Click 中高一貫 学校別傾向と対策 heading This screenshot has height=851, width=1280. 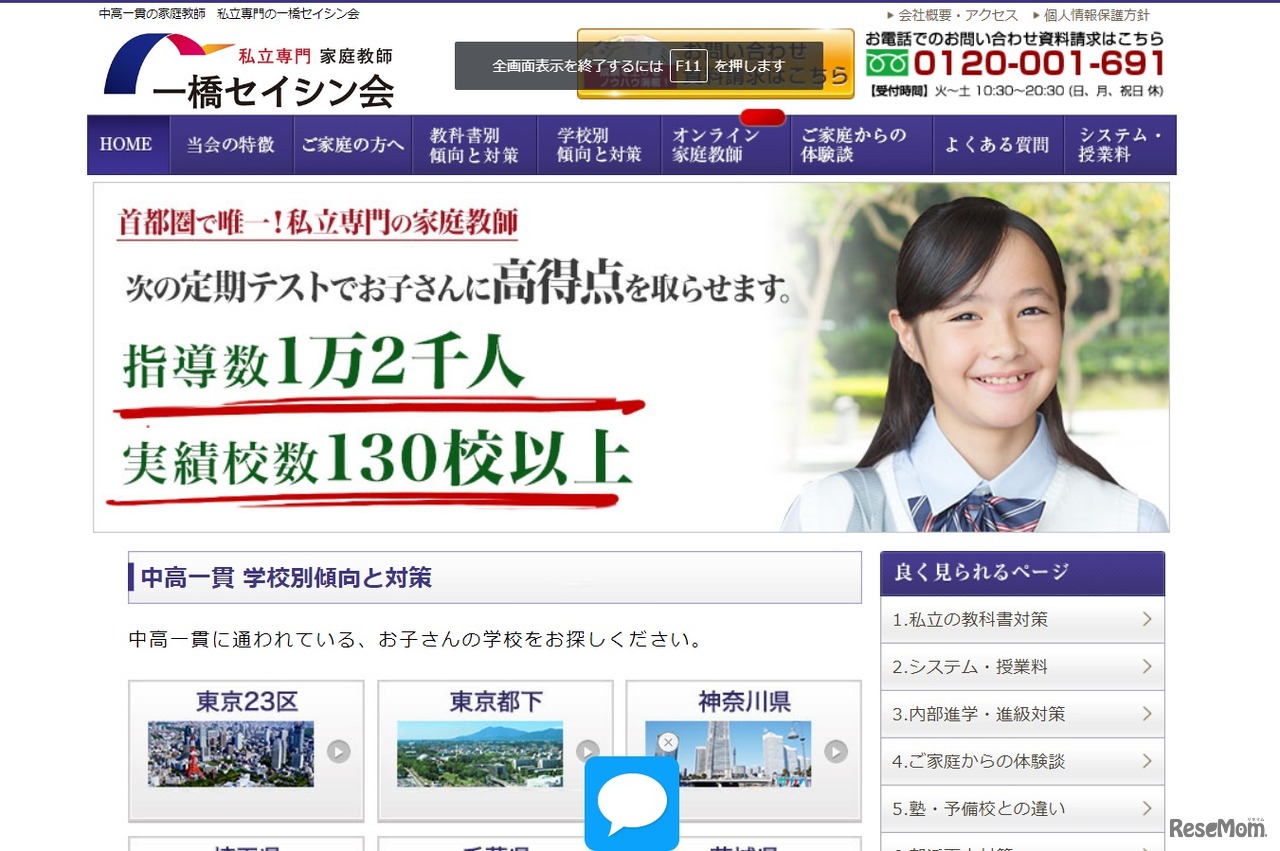[286, 578]
